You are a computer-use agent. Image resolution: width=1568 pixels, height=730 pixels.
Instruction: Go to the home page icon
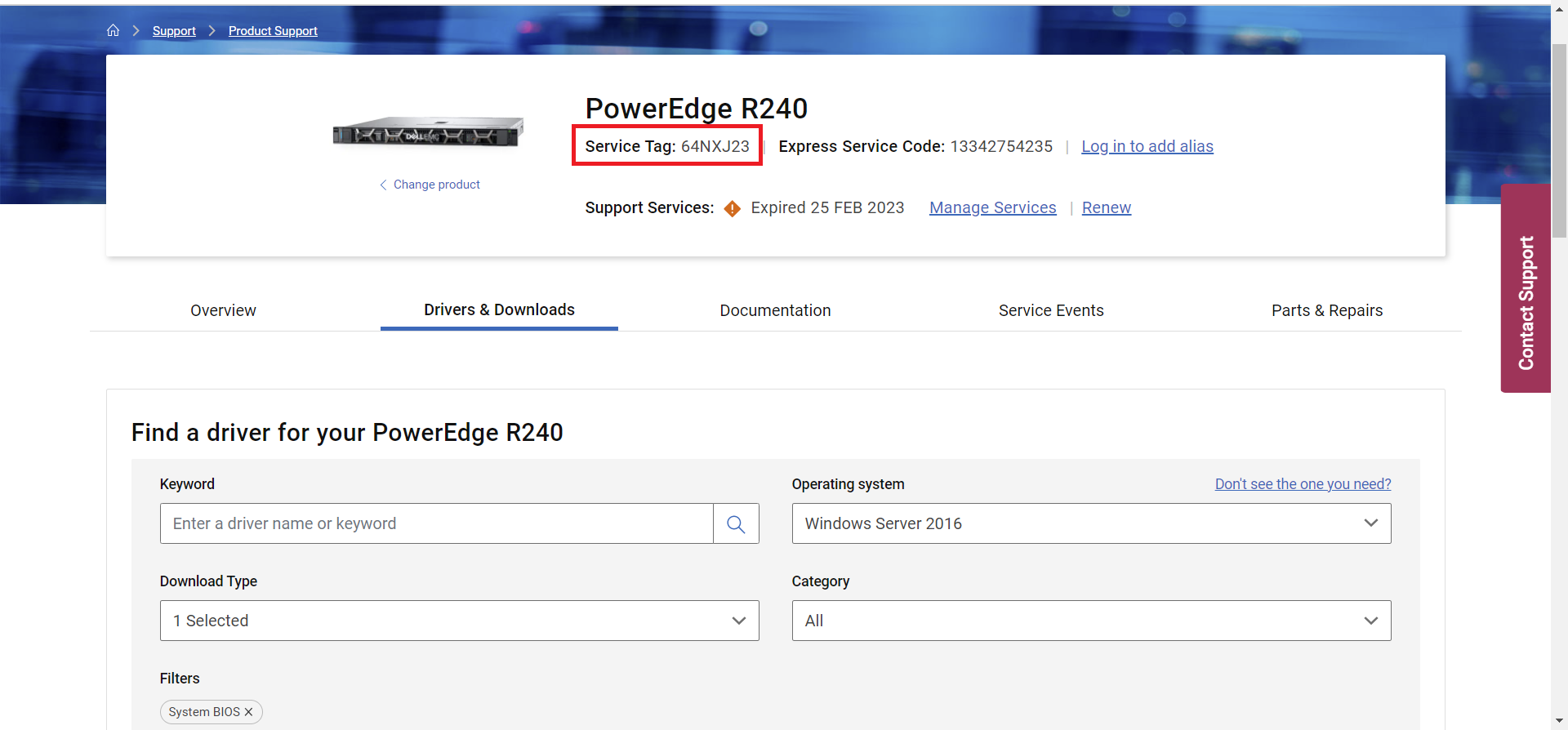pyautogui.click(x=114, y=30)
